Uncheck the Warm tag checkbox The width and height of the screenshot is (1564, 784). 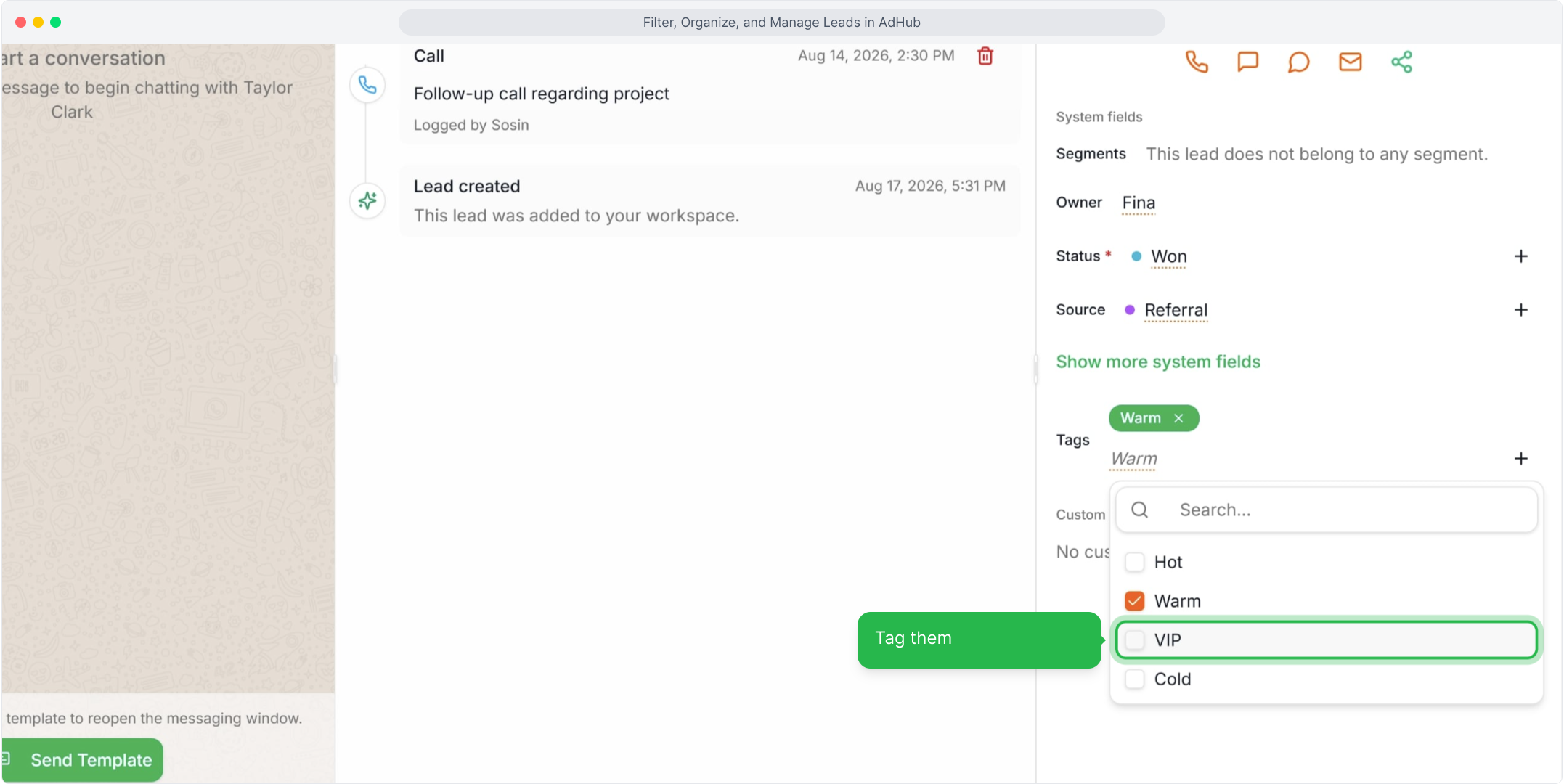coord(1134,601)
